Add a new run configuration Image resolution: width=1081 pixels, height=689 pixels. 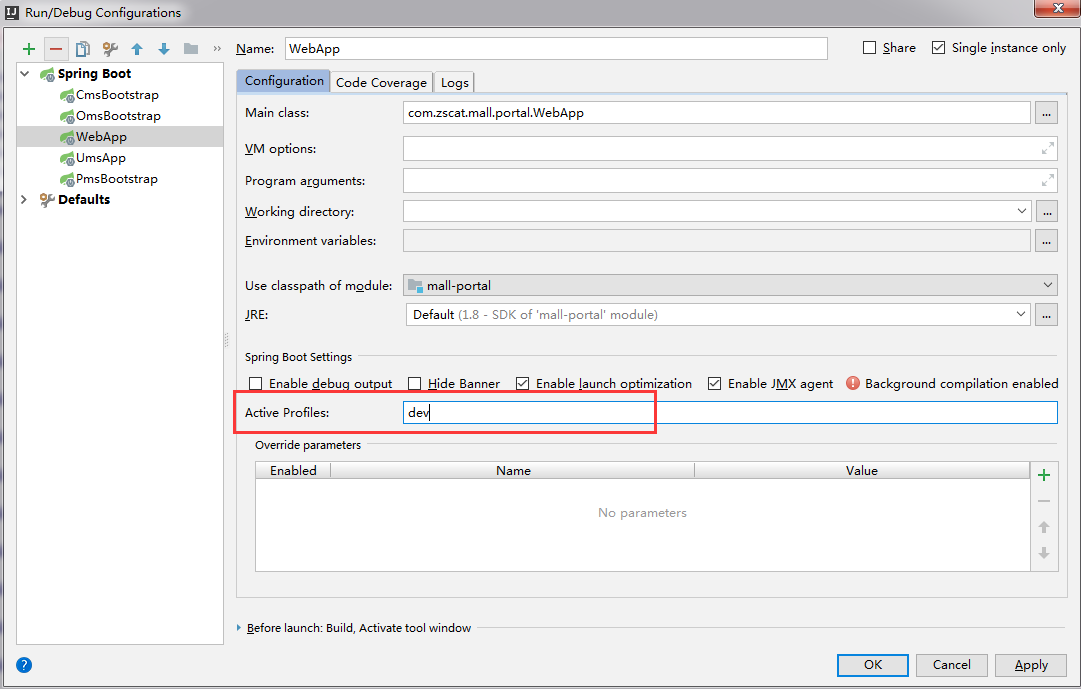(x=28, y=47)
